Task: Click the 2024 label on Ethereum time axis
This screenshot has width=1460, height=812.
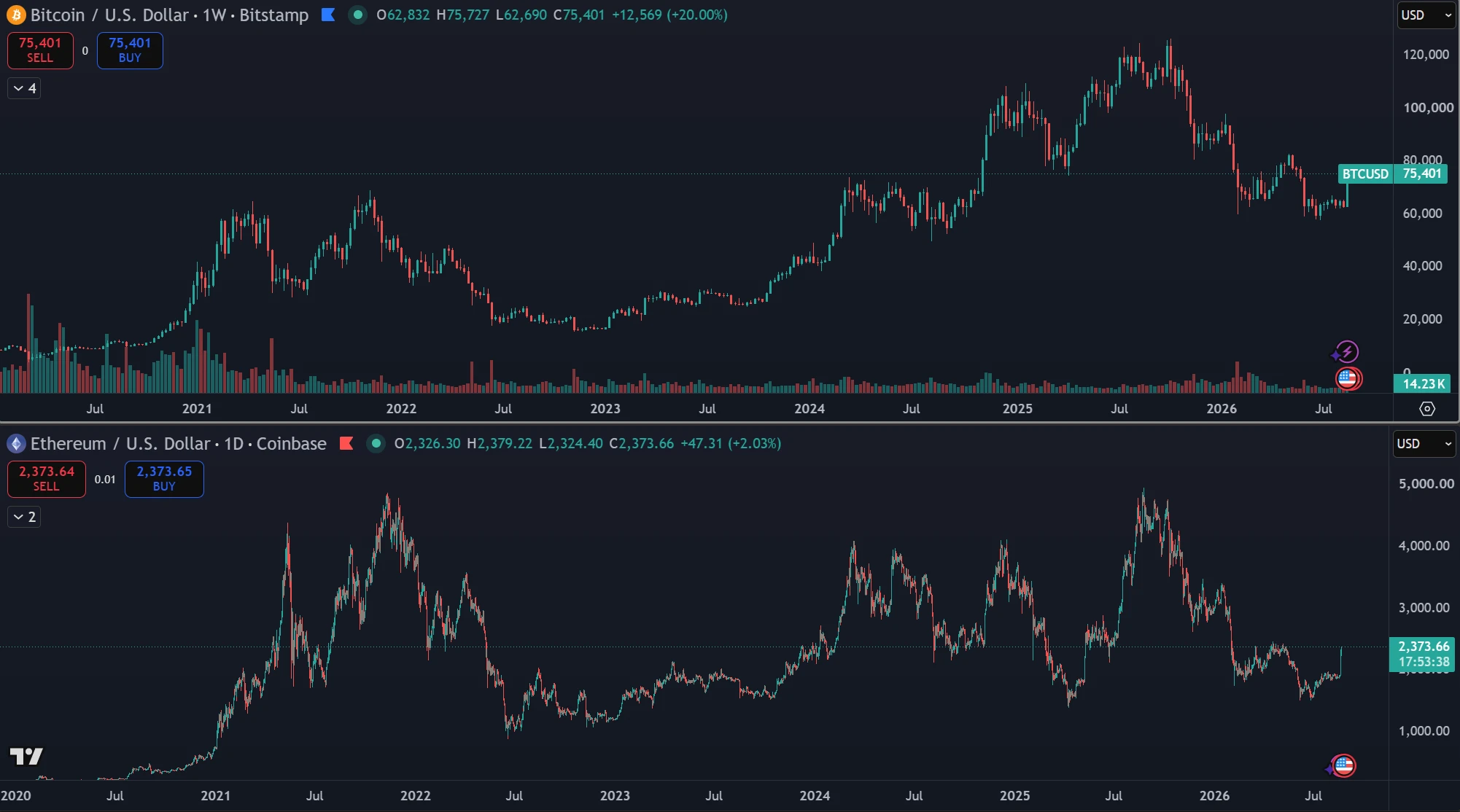Action: tap(815, 796)
